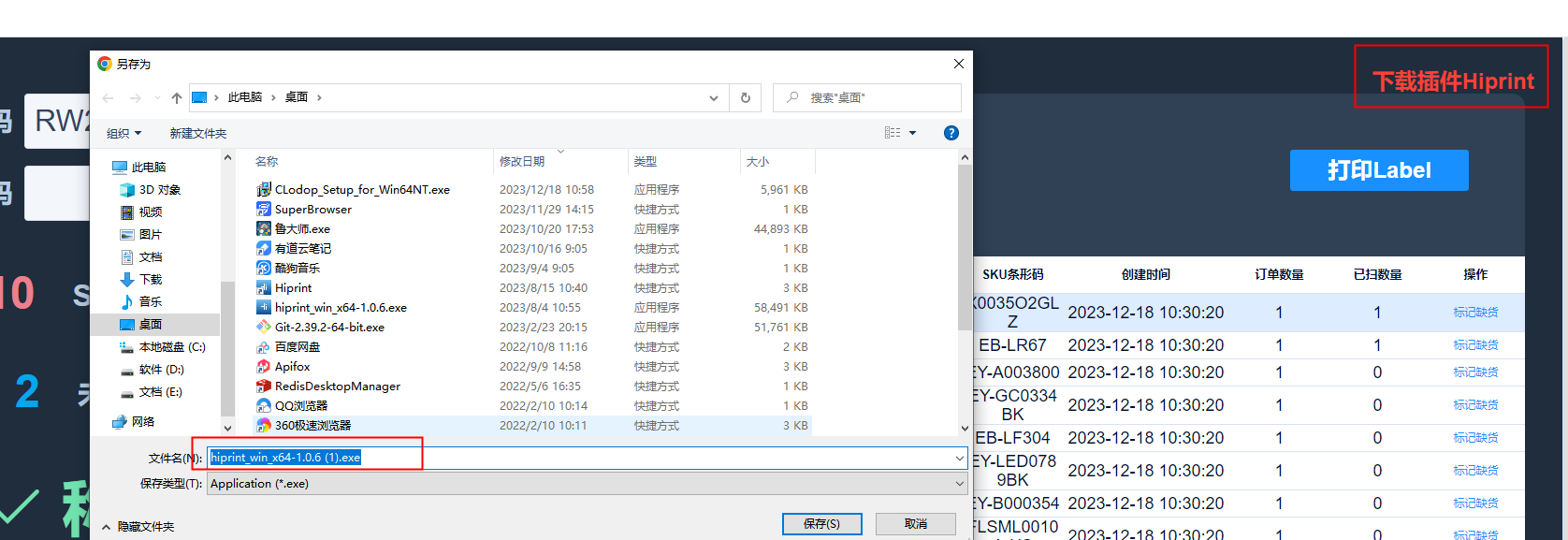
Task: Click the 打印Label button
Action: point(1379,170)
